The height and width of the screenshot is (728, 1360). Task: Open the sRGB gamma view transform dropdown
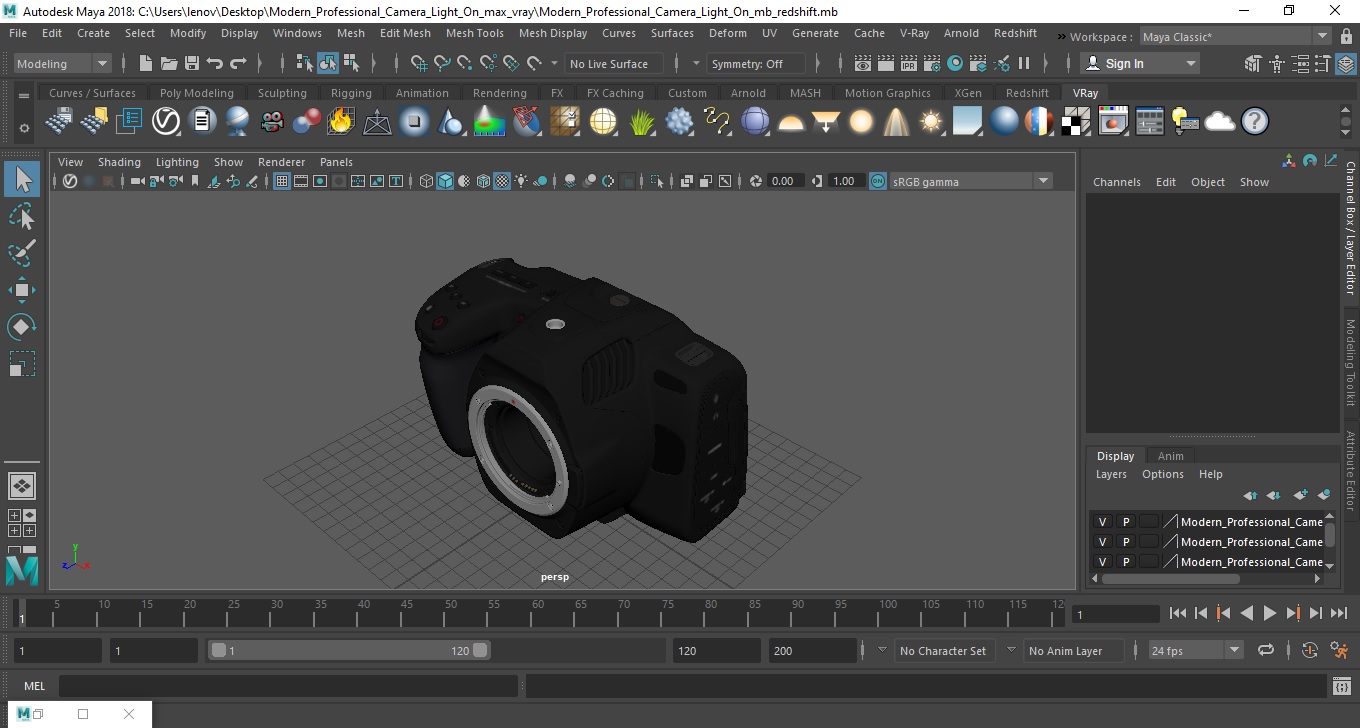(x=971, y=181)
